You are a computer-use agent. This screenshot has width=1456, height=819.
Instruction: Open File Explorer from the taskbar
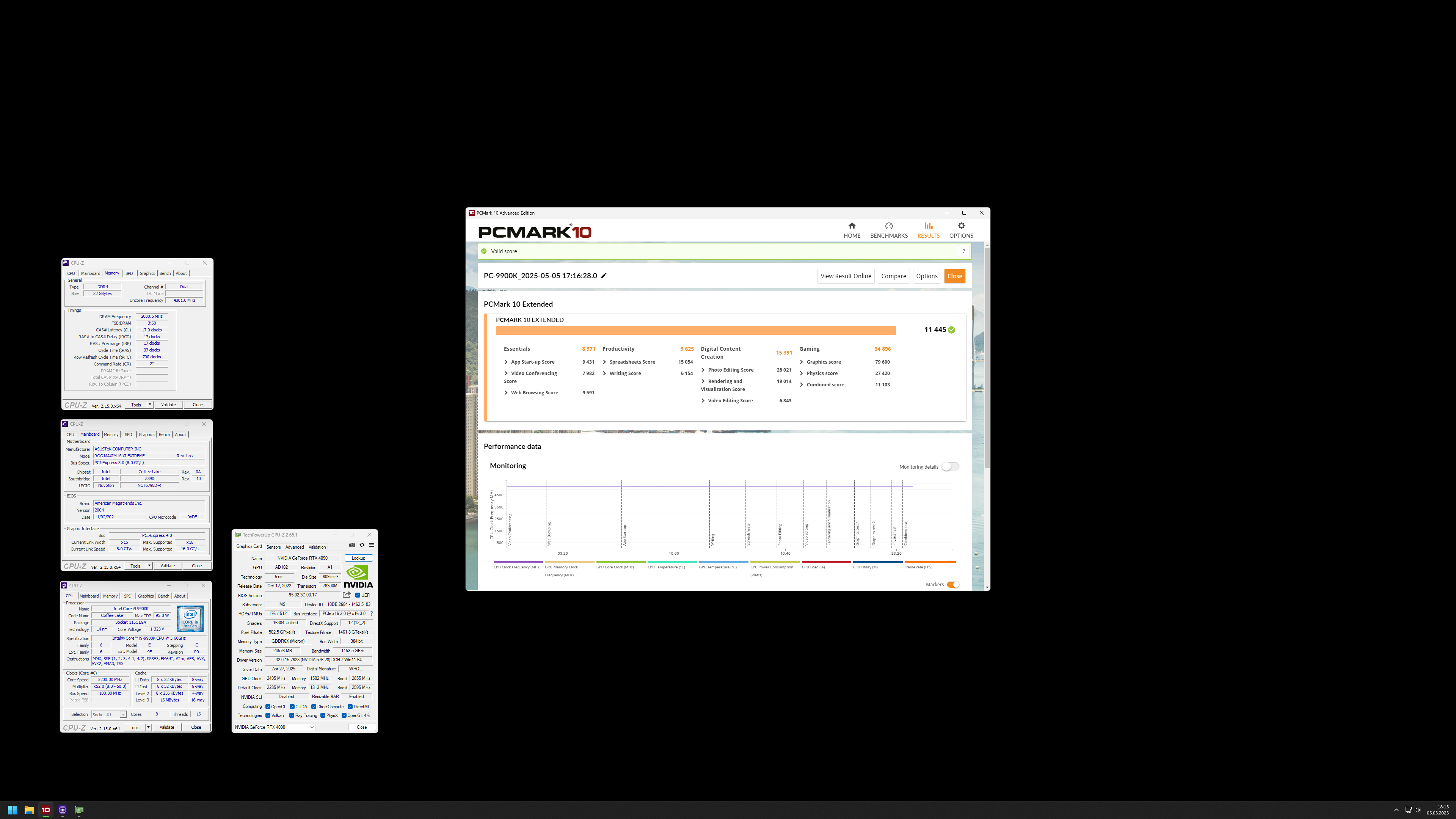(29, 810)
